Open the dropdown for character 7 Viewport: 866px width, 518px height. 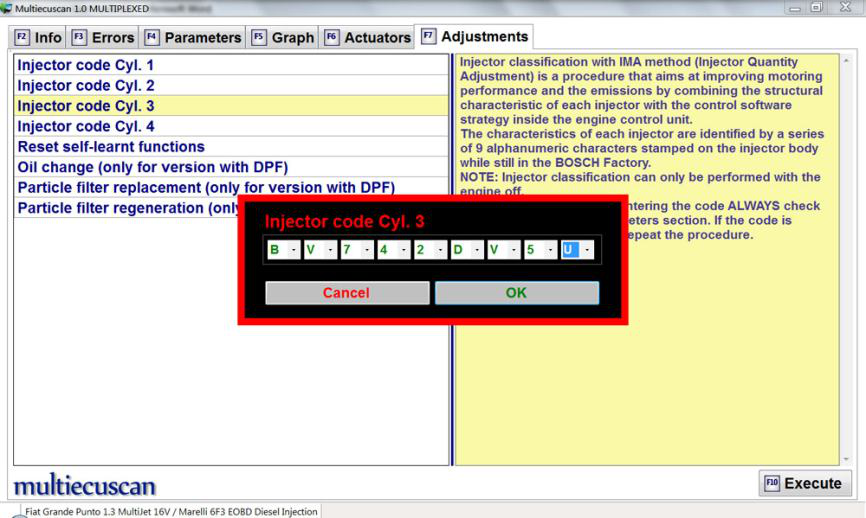click(x=365, y=250)
